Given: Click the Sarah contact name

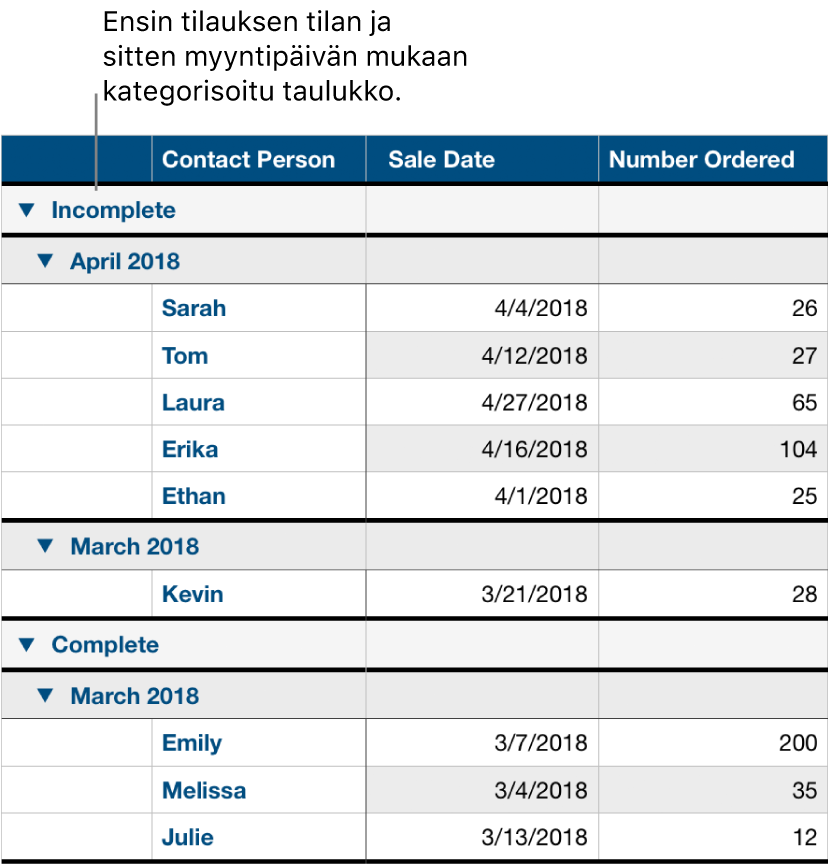Looking at the screenshot, I should (x=194, y=308).
